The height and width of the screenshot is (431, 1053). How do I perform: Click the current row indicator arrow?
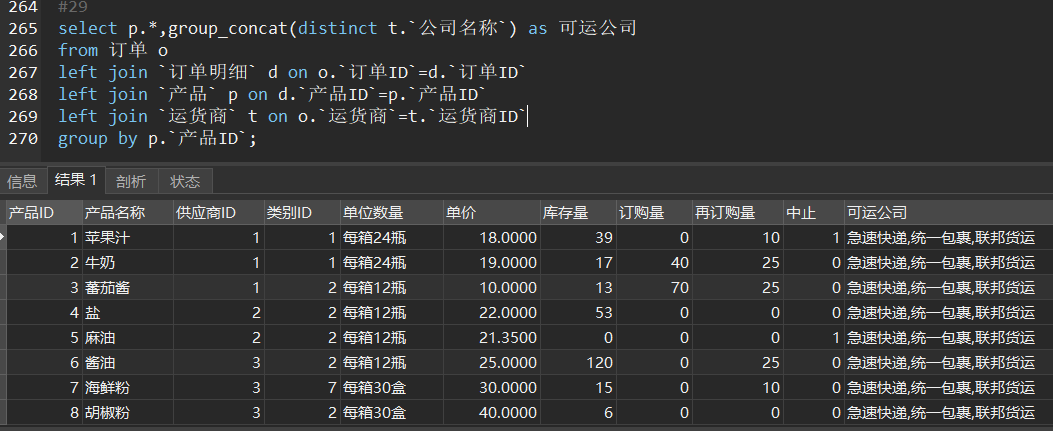tap(3, 238)
